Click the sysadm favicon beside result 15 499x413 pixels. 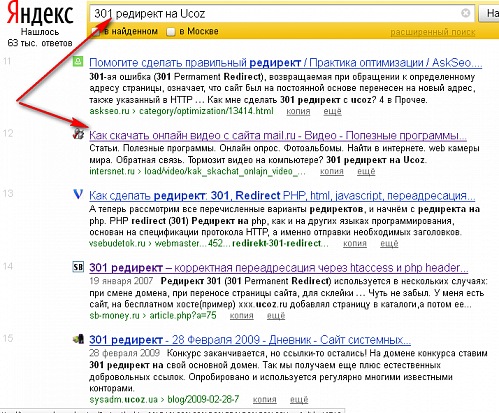click(x=78, y=339)
